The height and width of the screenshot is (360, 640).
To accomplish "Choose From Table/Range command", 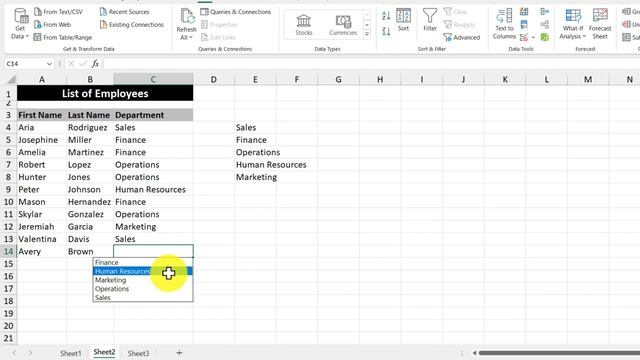I will [x=63, y=37].
